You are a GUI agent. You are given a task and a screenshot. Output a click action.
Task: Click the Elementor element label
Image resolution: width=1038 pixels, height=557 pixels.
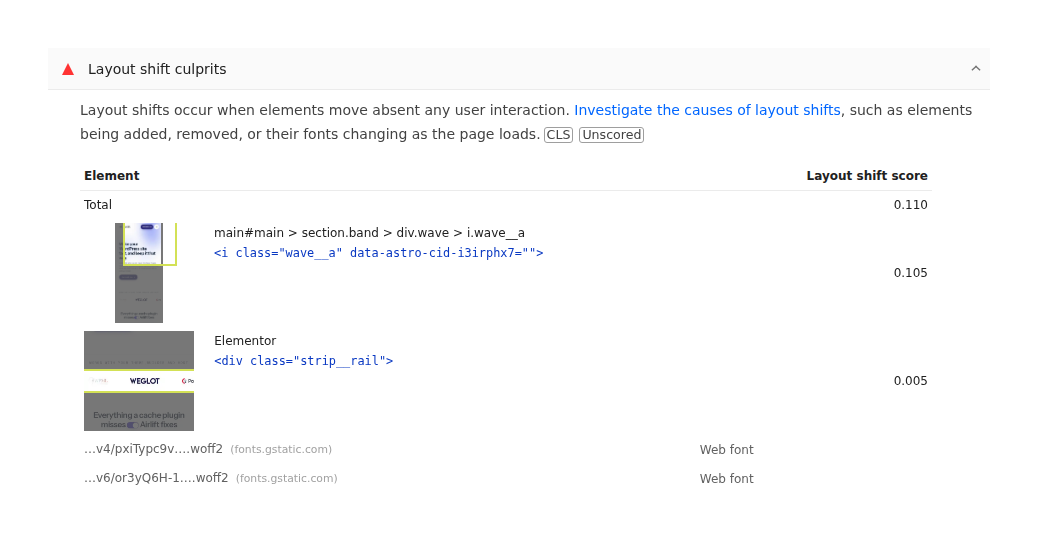pyautogui.click(x=245, y=340)
